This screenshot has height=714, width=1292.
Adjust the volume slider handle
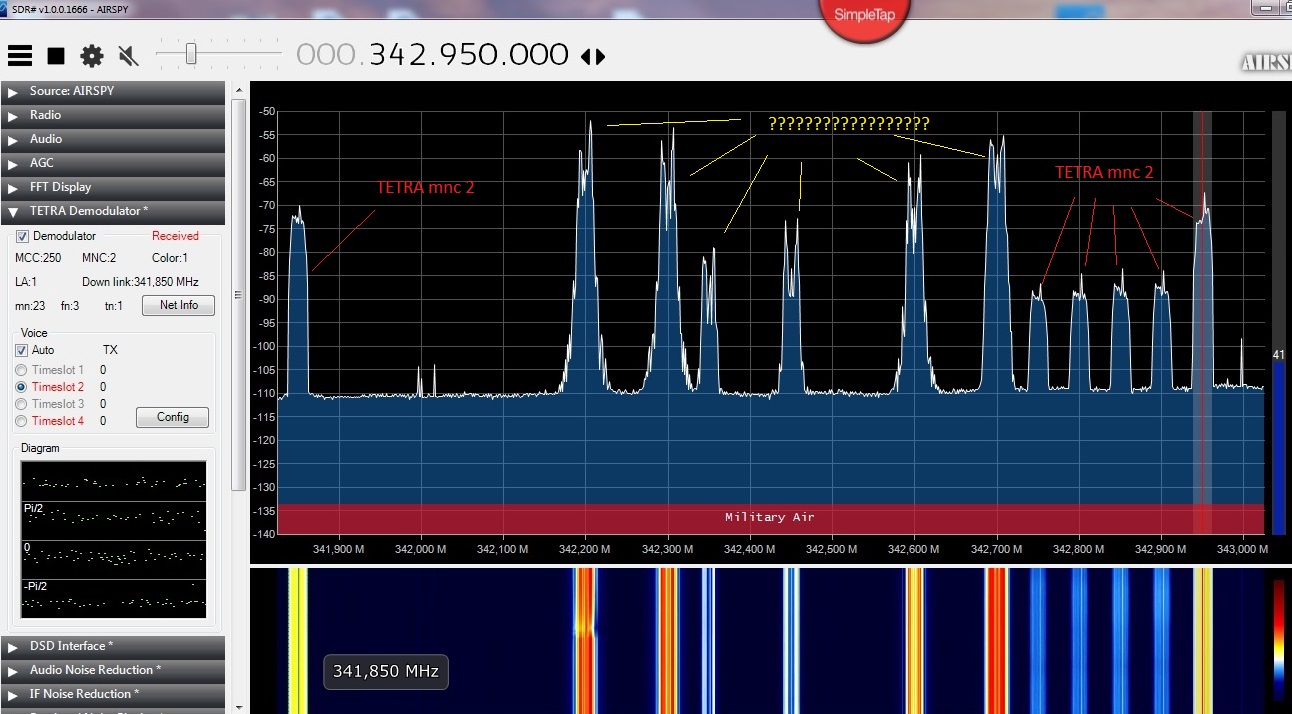[191, 54]
